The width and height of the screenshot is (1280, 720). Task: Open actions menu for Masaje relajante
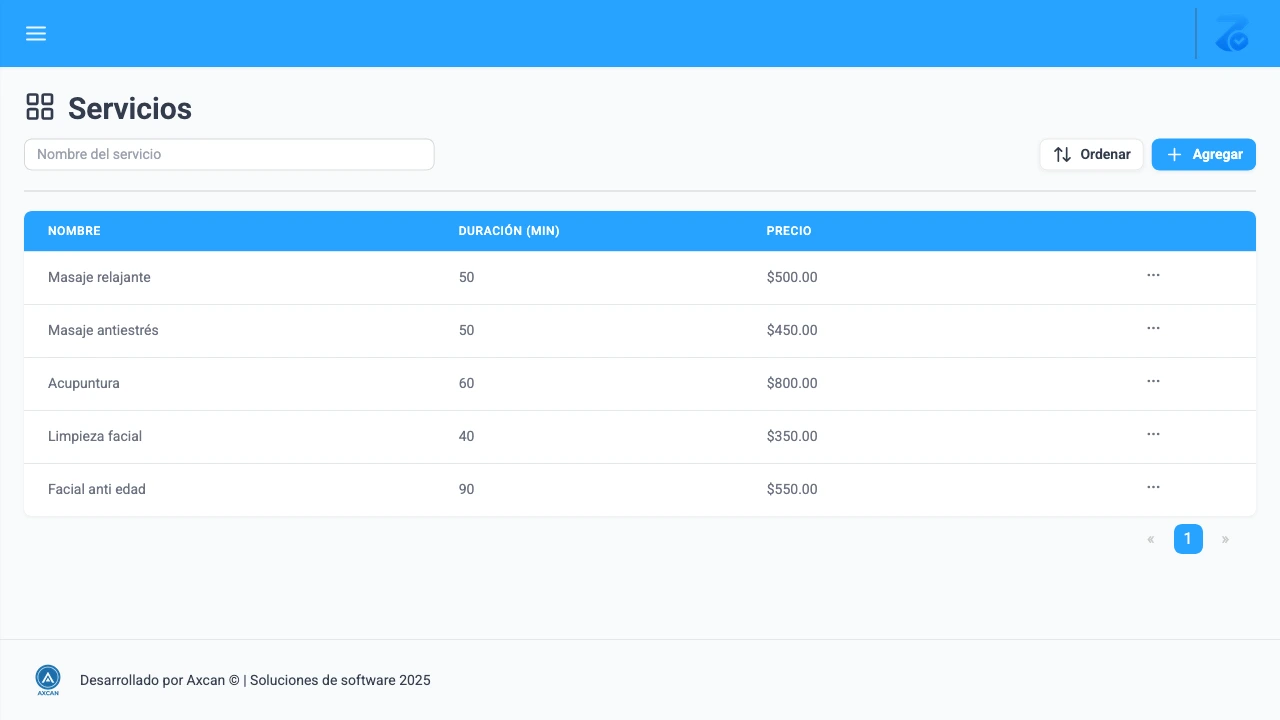click(1153, 275)
